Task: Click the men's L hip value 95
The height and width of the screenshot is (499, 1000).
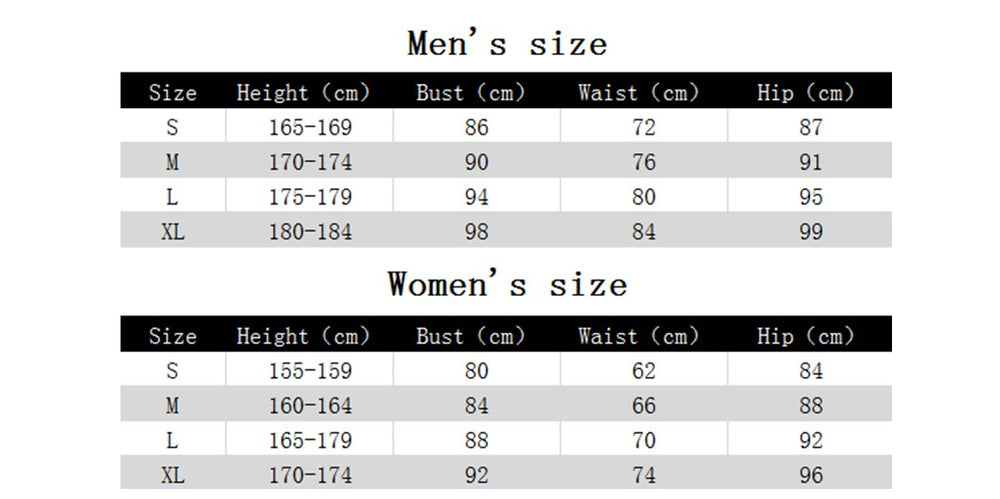Action: click(811, 197)
